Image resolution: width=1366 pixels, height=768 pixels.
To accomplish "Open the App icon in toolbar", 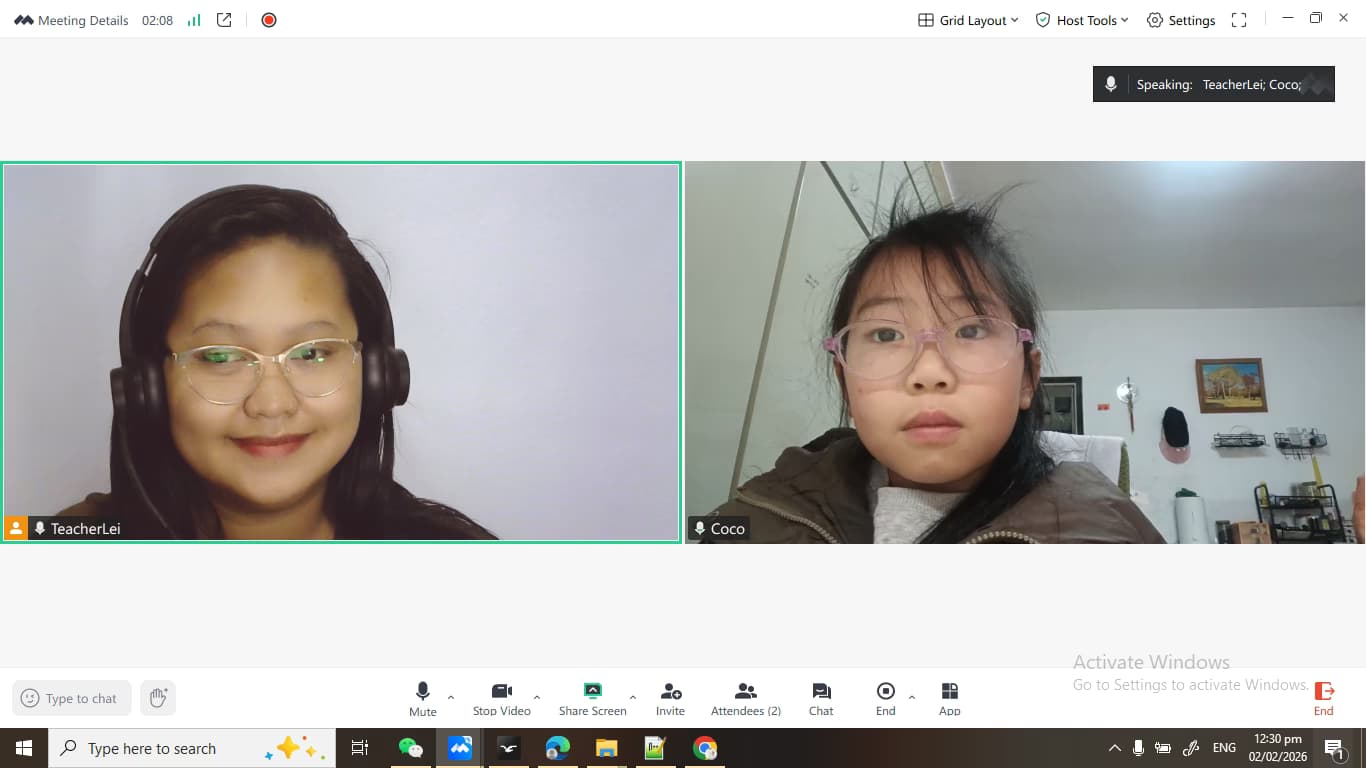I will pyautogui.click(x=949, y=698).
